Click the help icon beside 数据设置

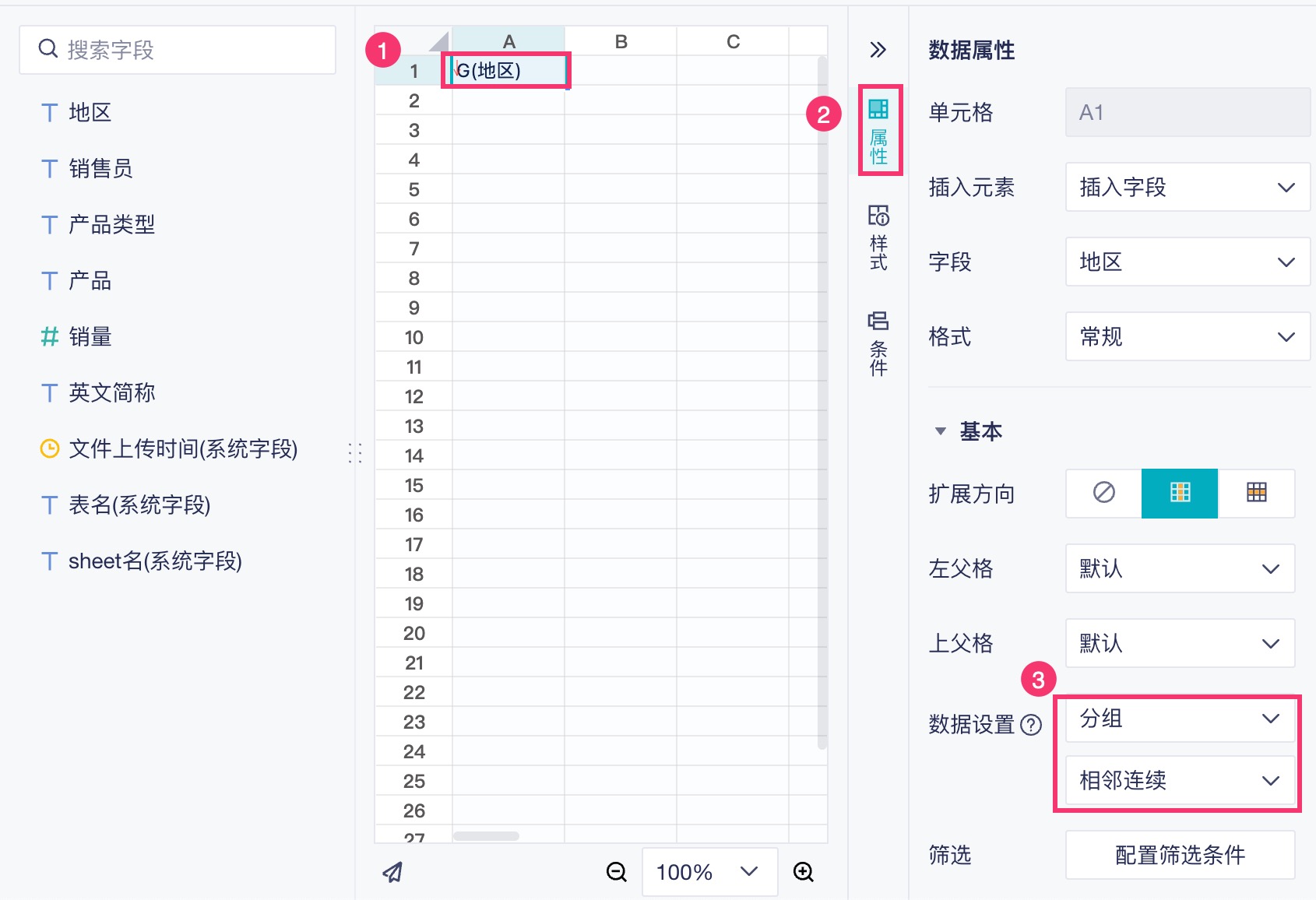point(1031,725)
